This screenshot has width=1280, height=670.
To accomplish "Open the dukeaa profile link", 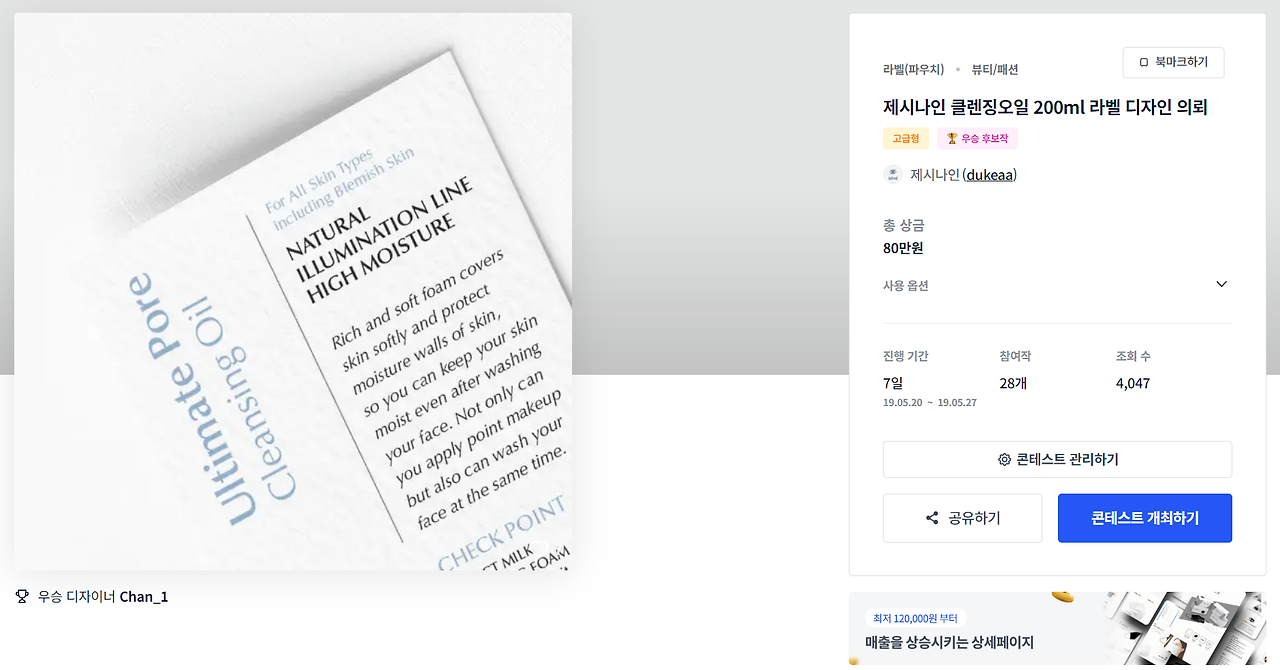I will coord(990,175).
